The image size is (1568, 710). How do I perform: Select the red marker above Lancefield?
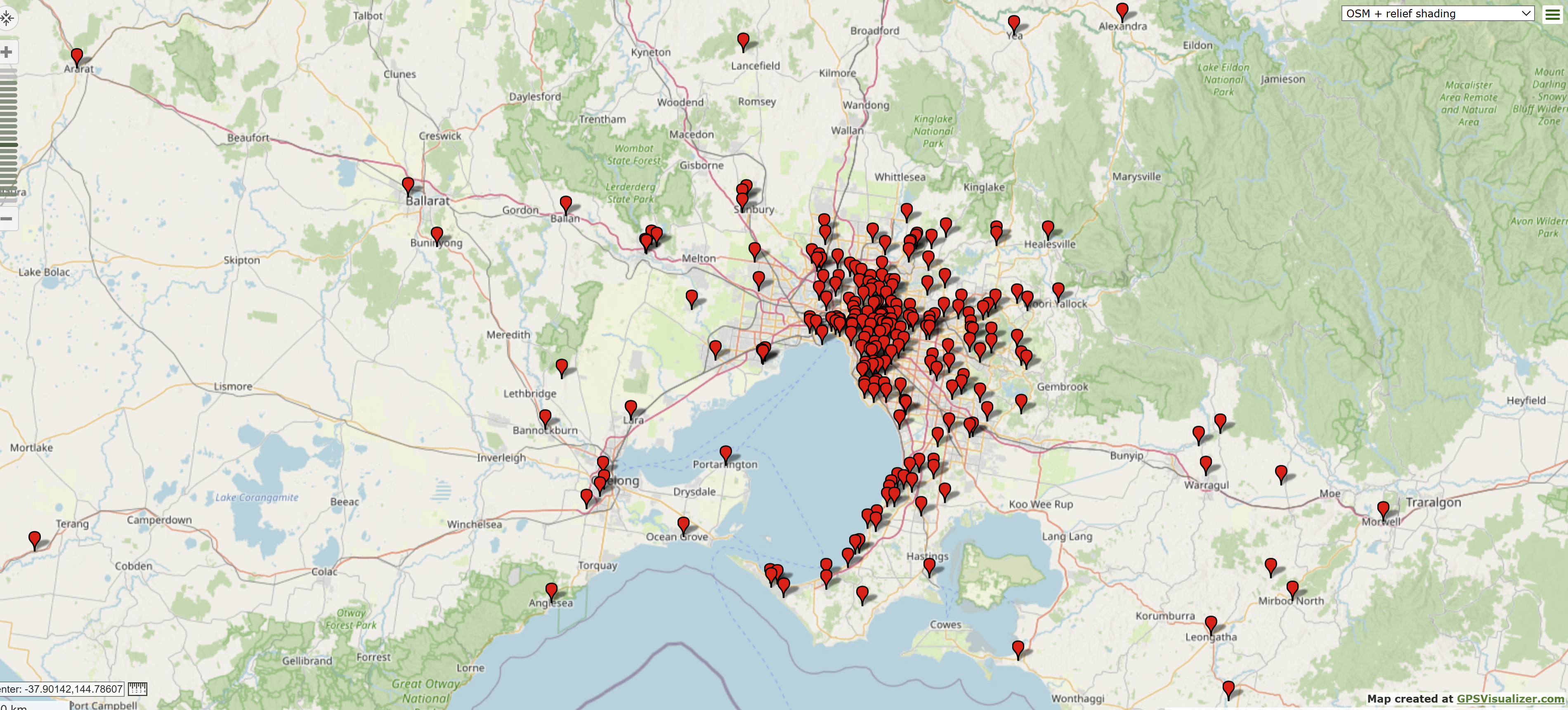click(743, 42)
